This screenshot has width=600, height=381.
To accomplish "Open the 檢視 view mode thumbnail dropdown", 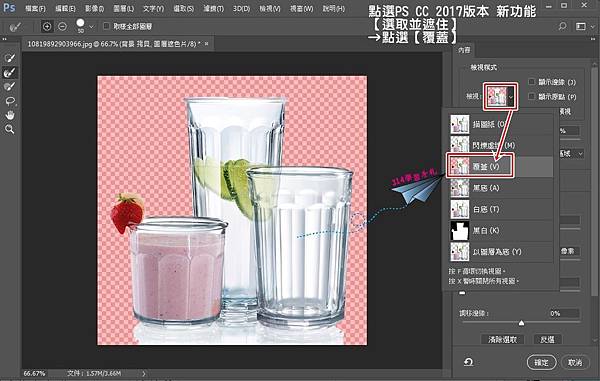I will coord(500,96).
